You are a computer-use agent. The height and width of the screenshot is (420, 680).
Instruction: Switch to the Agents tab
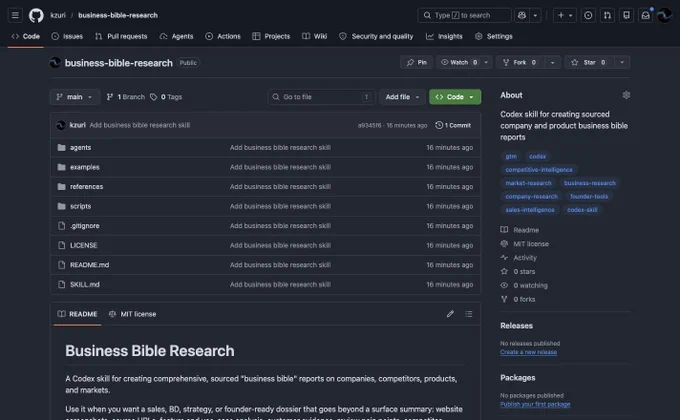point(177,36)
